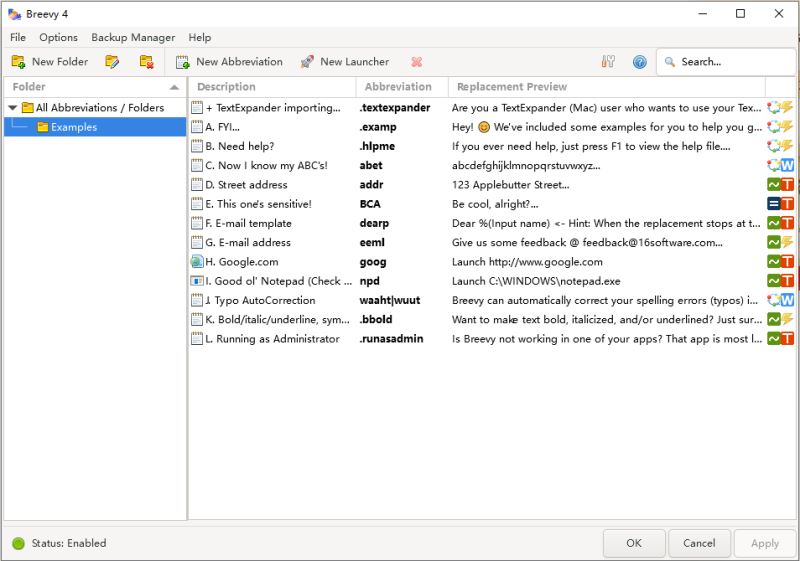
Task: Click the notepad icon for D. Street address
Action: [x=196, y=185]
